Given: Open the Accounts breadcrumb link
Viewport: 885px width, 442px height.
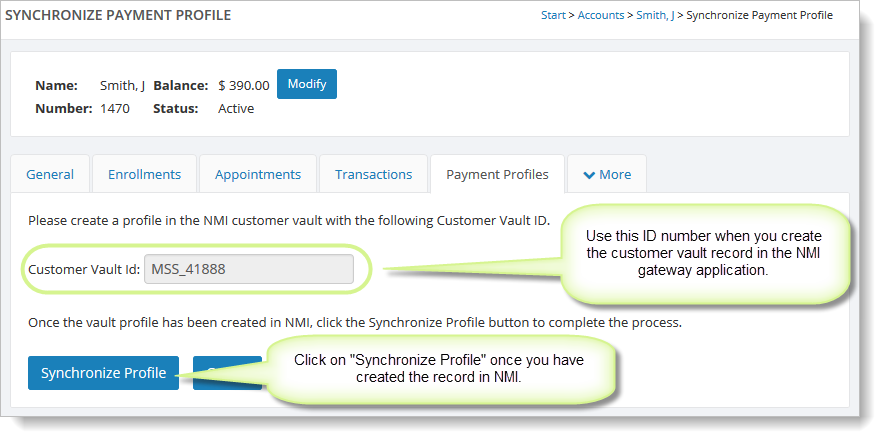Looking at the screenshot, I should click(x=601, y=15).
